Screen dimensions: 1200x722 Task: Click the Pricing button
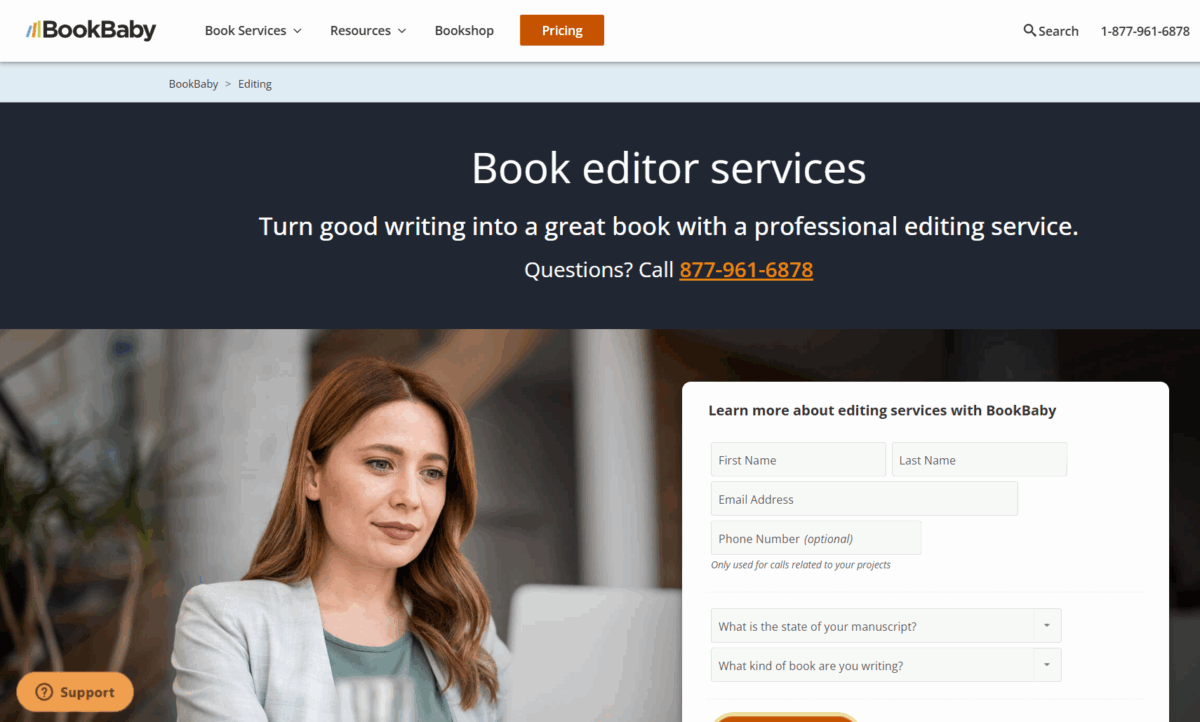[561, 31]
